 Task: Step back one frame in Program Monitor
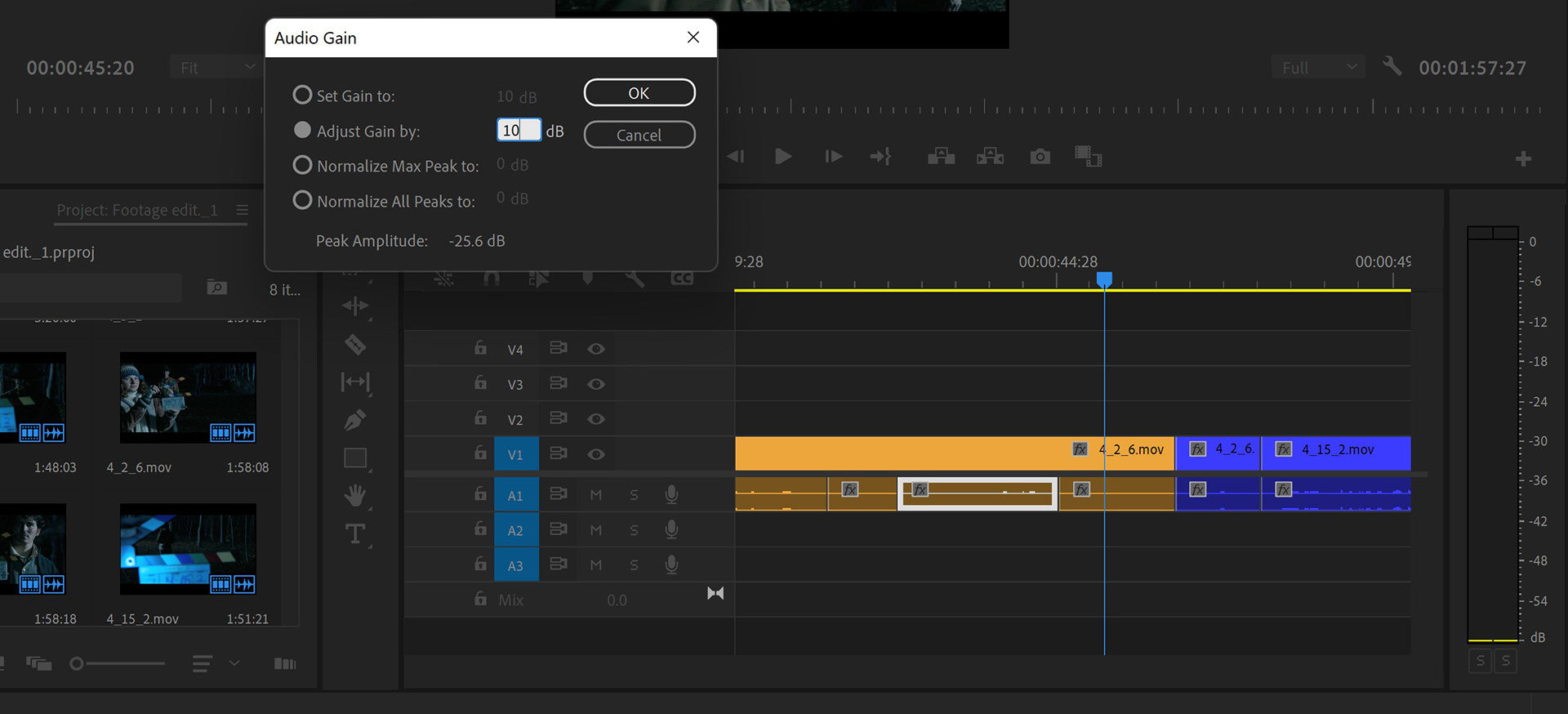735,156
